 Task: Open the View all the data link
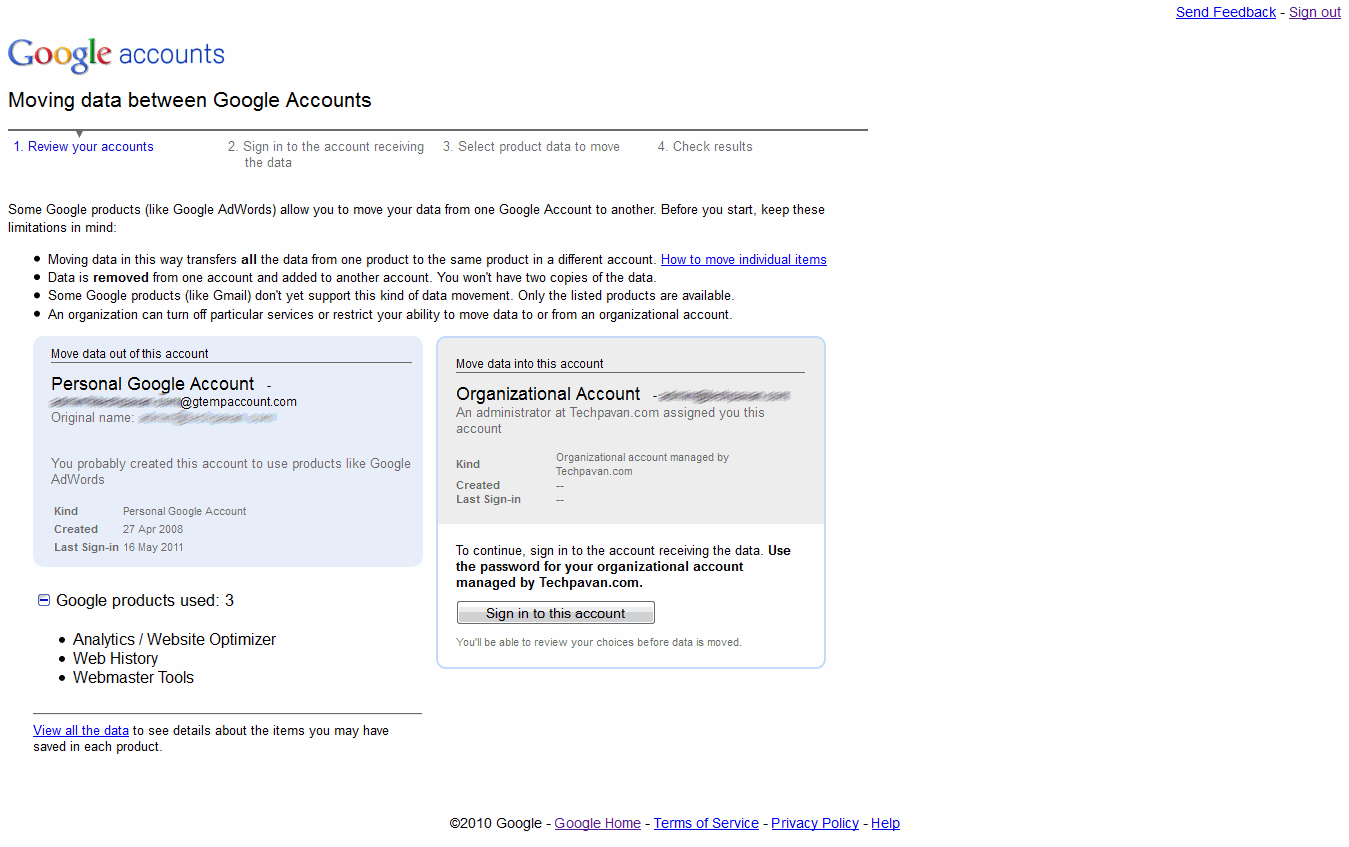[81, 730]
